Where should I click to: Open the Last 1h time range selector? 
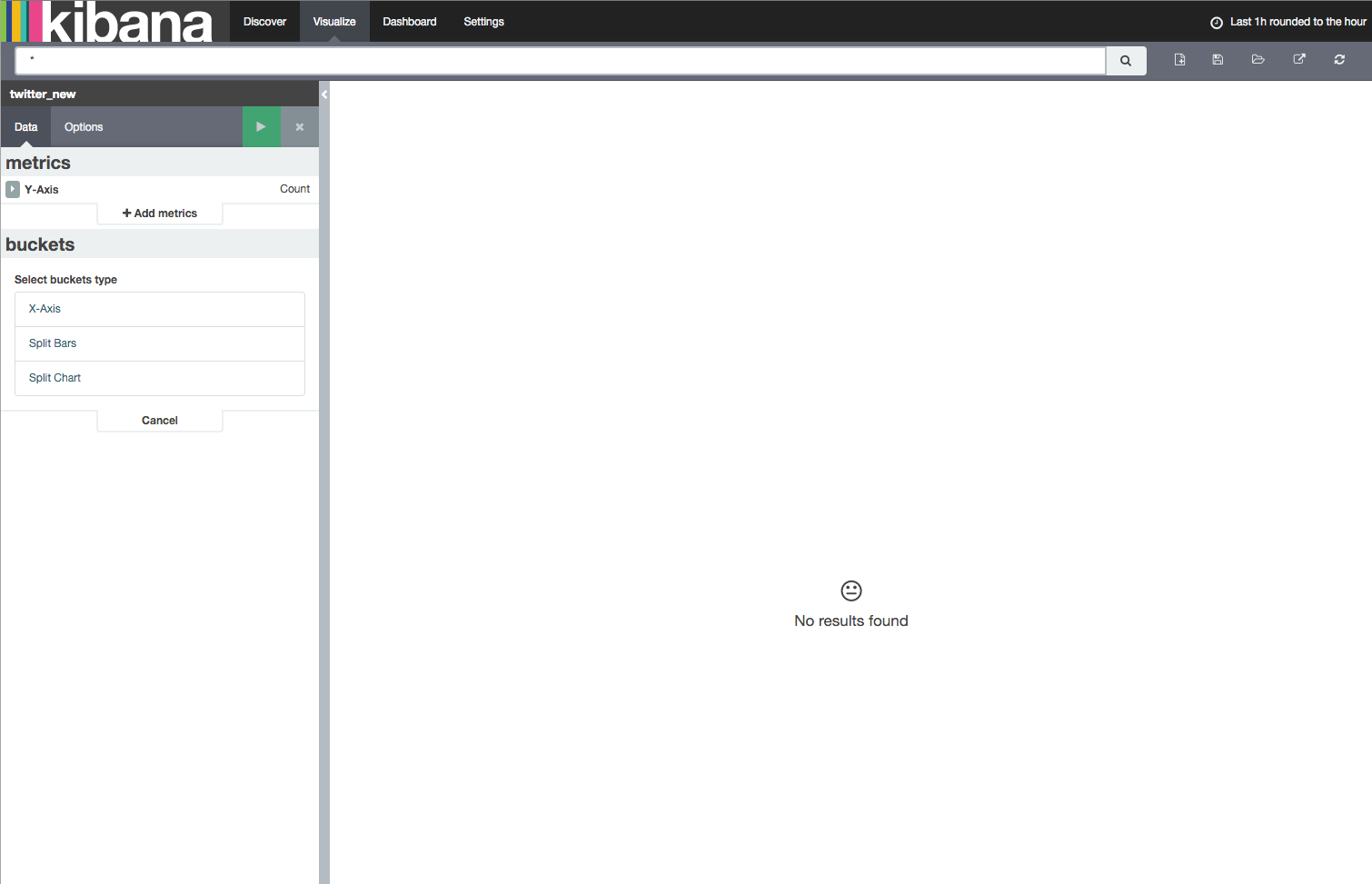(1295, 21)
